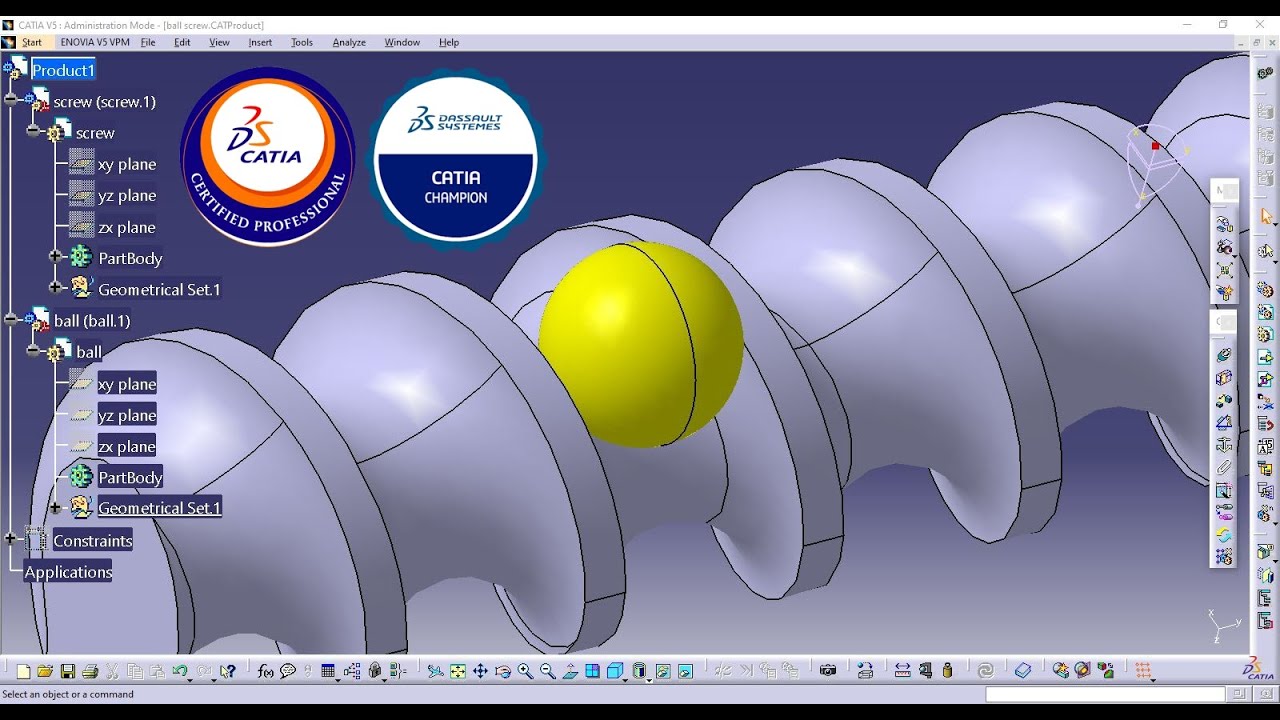Screen dimensions: 1280x720
Task: Click the Fit All In icon
Action: [x=458, y=671]
